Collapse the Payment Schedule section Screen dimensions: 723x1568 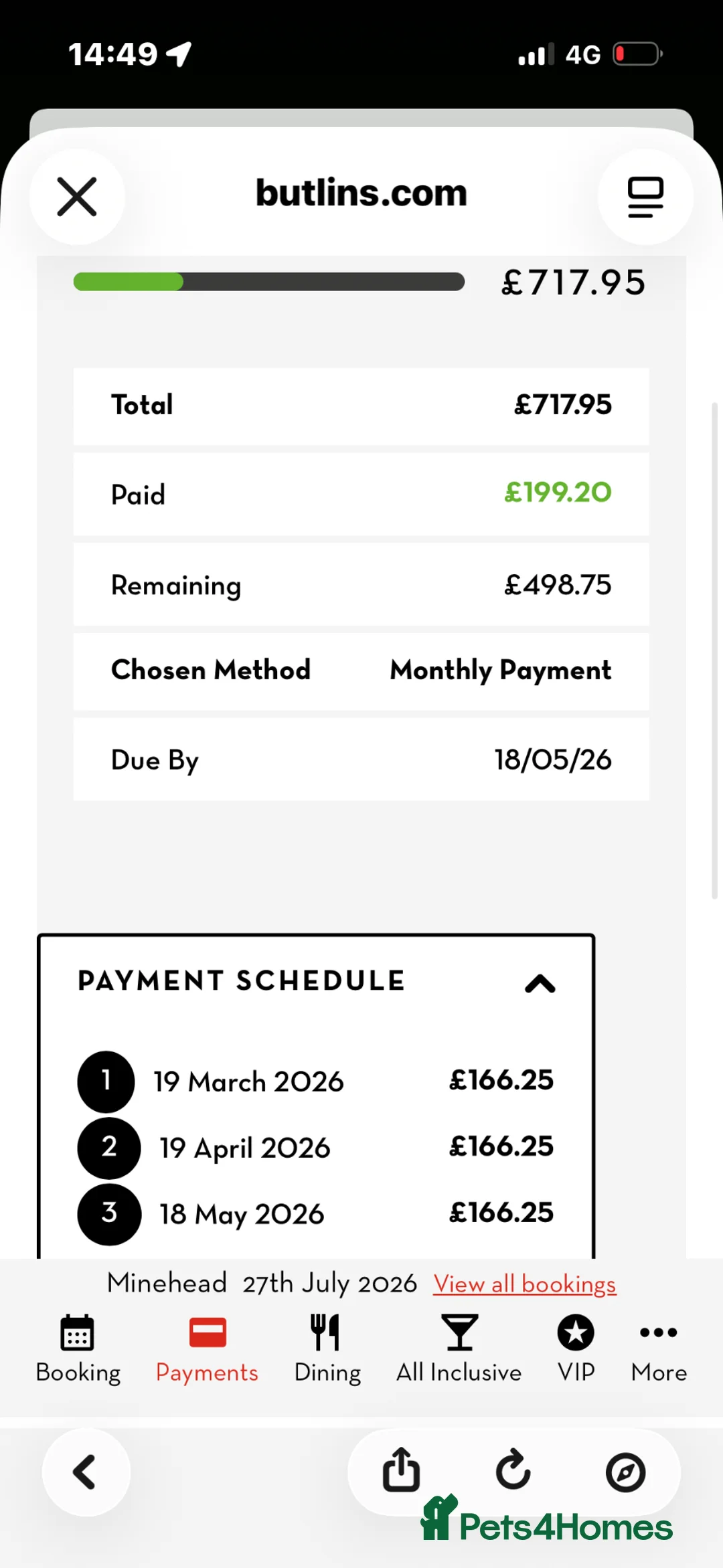540,984
